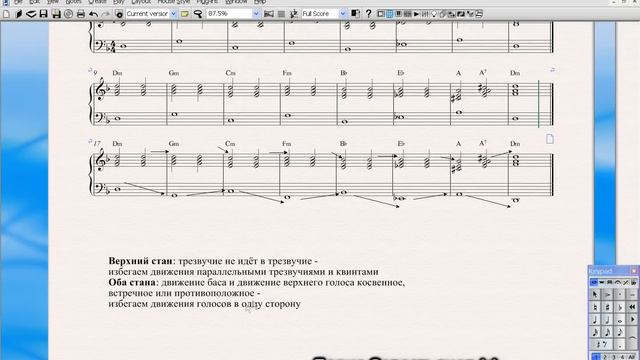Select the second Keypad layout tab
The width and height of the screenshot is (640, 360).
[601, 282]
